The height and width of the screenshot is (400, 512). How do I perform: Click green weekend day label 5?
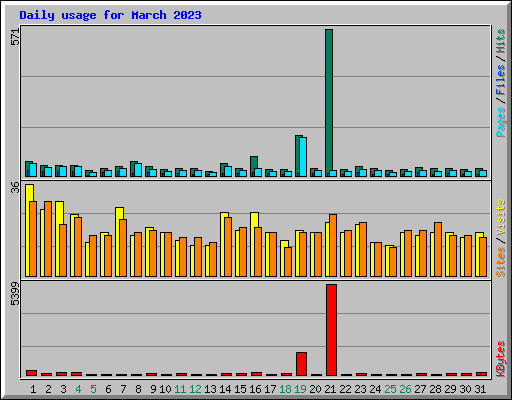coord(93,389)
